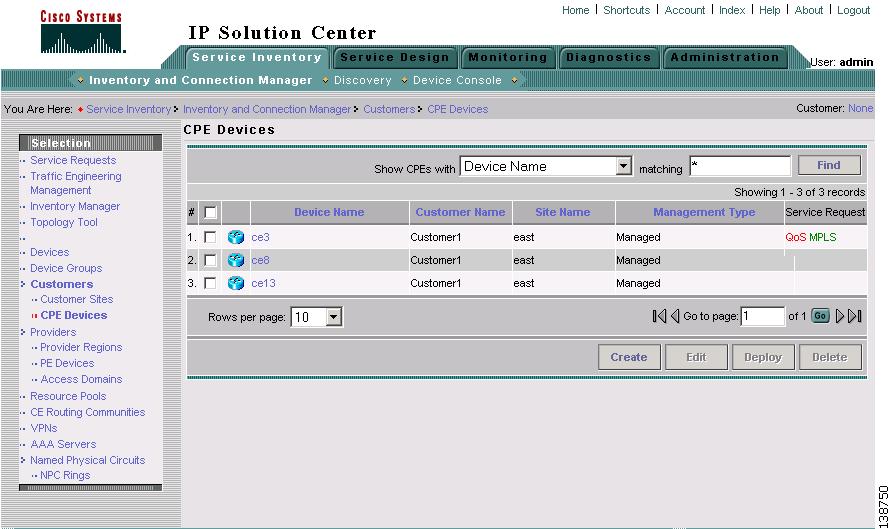Expand the Providers tree node
Screen dimensions: 890x529
click(23, 332)
